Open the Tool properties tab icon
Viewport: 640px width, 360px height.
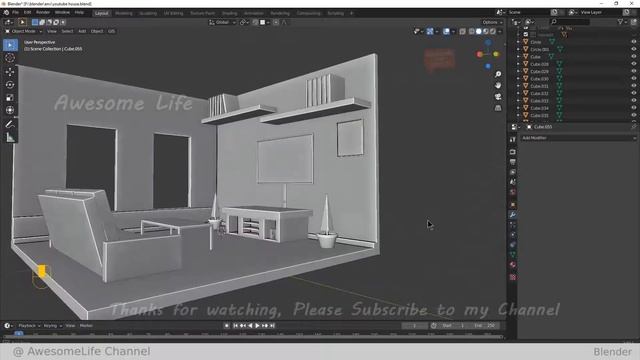click(513, 140)
